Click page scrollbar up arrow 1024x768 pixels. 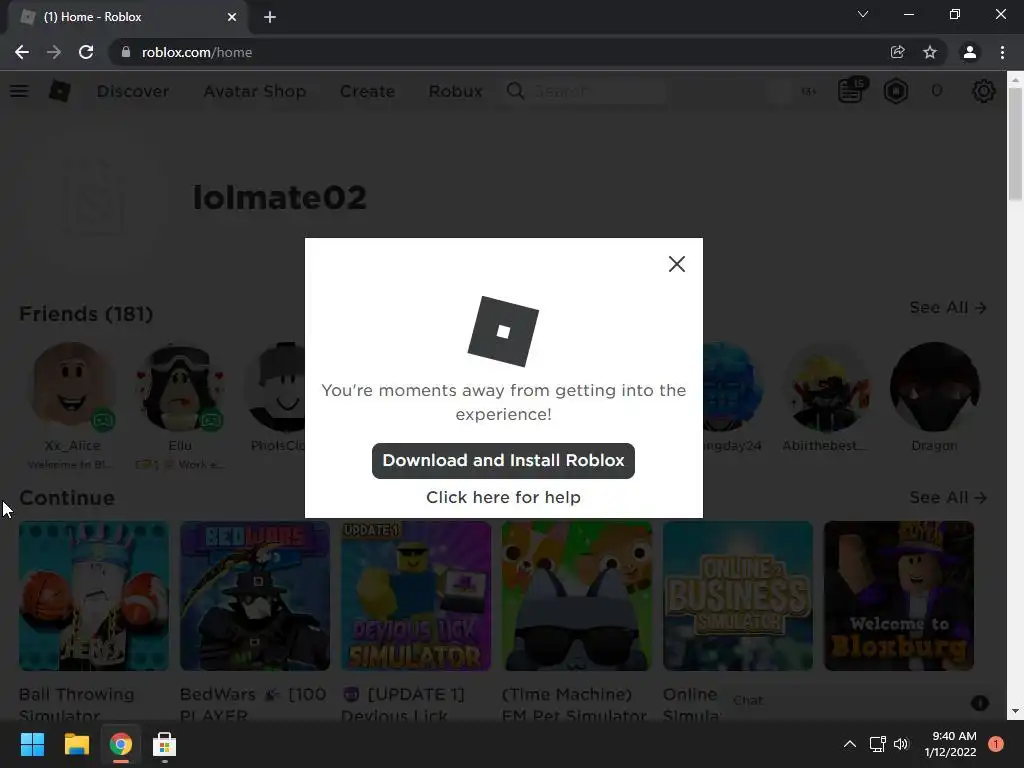point(1015,80)
